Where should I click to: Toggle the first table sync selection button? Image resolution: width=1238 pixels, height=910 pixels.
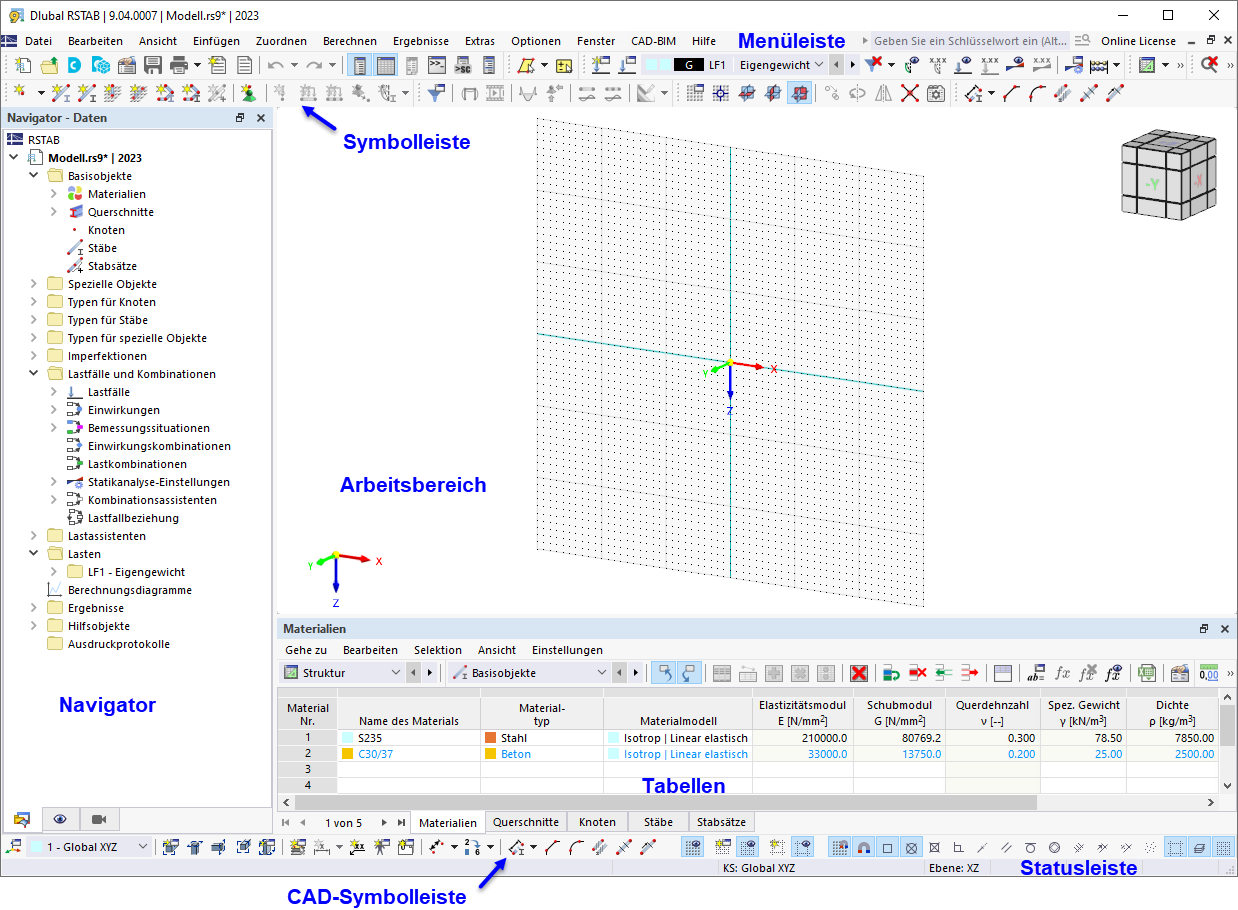coord(663,673)
